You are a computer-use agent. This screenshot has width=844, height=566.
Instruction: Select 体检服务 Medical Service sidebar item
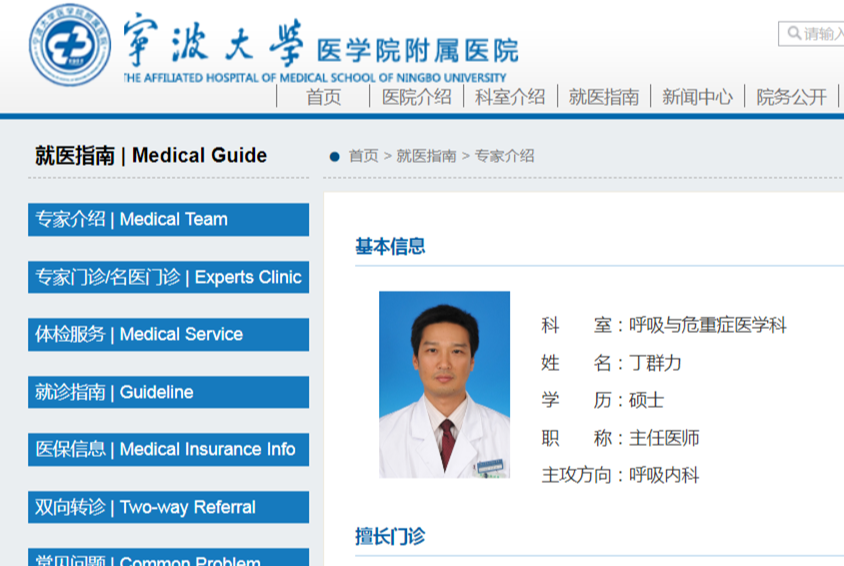click(x=168, y=335)
